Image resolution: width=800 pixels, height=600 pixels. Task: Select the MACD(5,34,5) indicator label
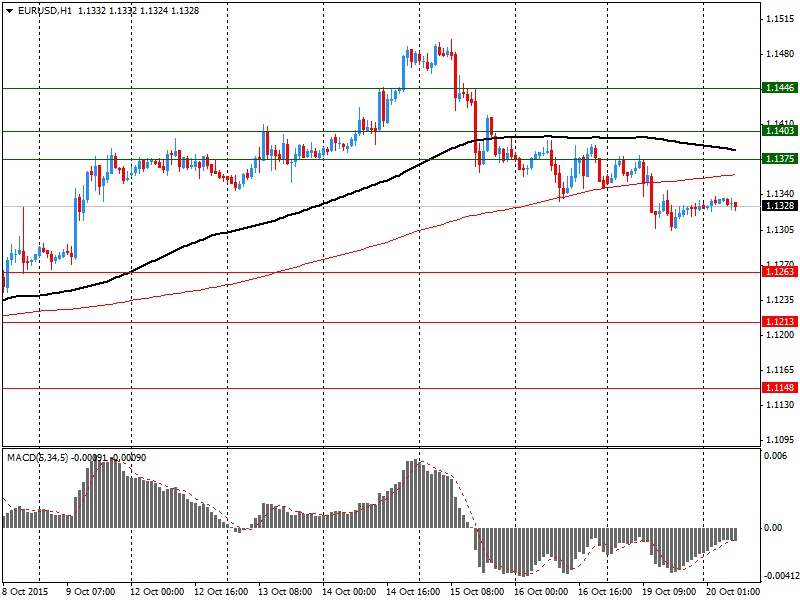[37, 458]
